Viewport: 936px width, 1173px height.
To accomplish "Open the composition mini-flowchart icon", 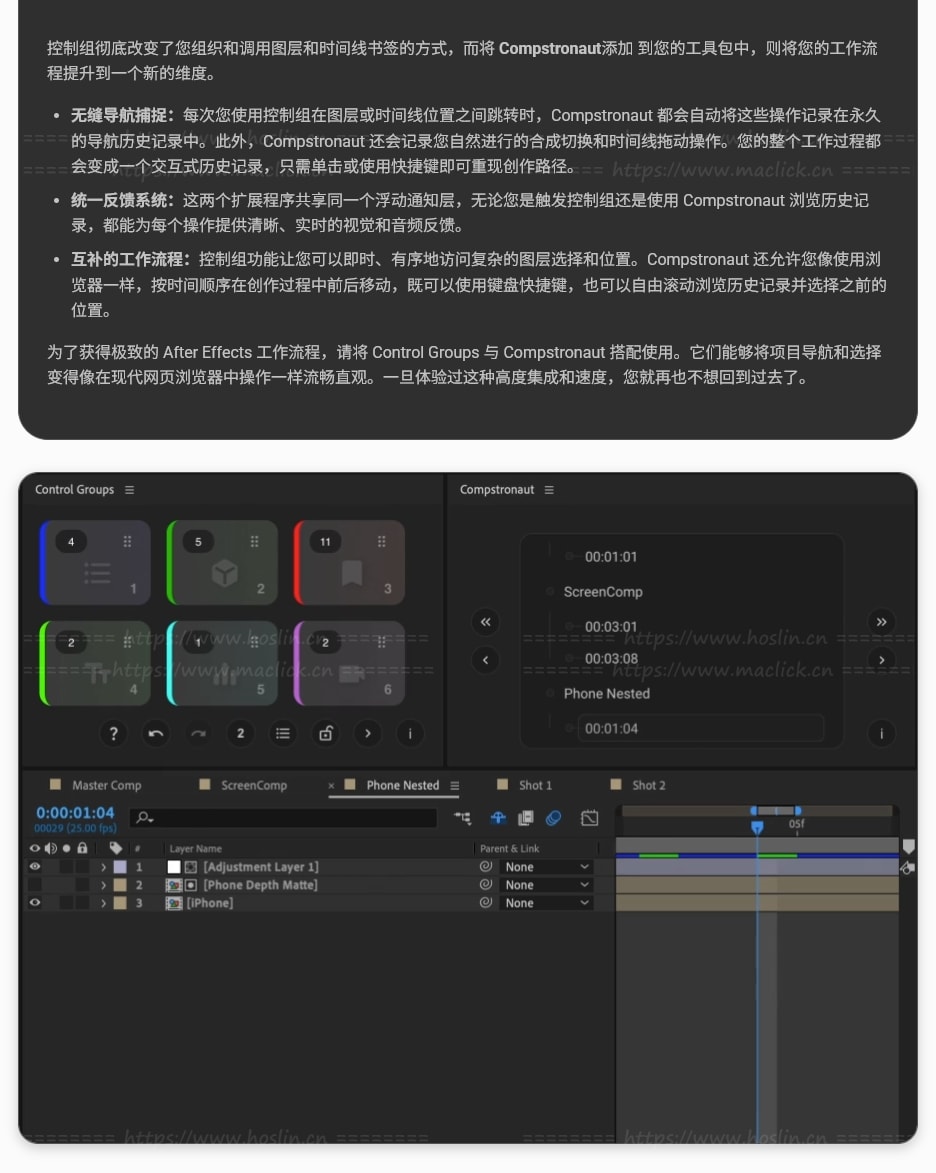I will [x=463, y=818].
